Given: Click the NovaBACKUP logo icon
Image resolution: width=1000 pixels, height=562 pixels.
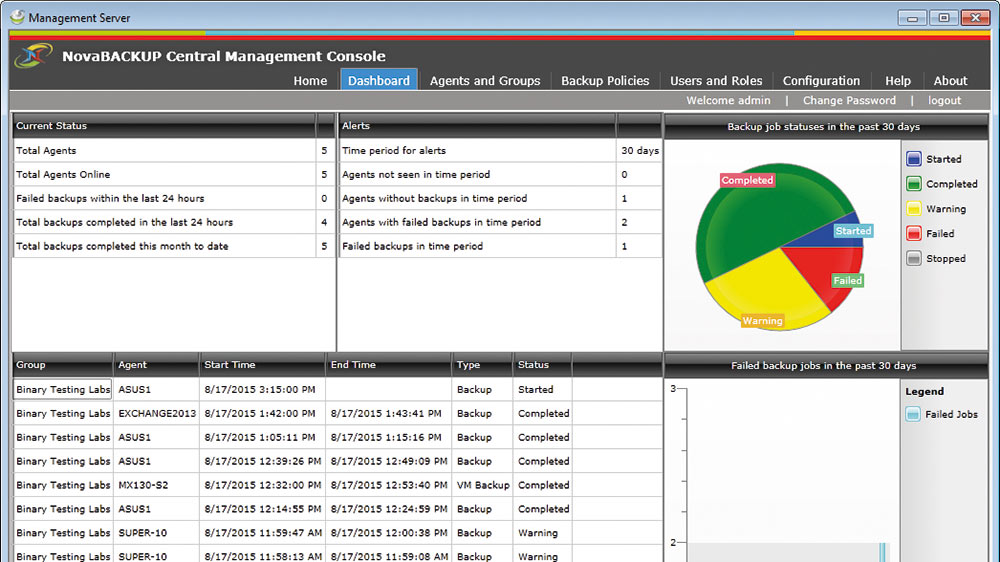Looking at the screenshot, I should (33, 56).
